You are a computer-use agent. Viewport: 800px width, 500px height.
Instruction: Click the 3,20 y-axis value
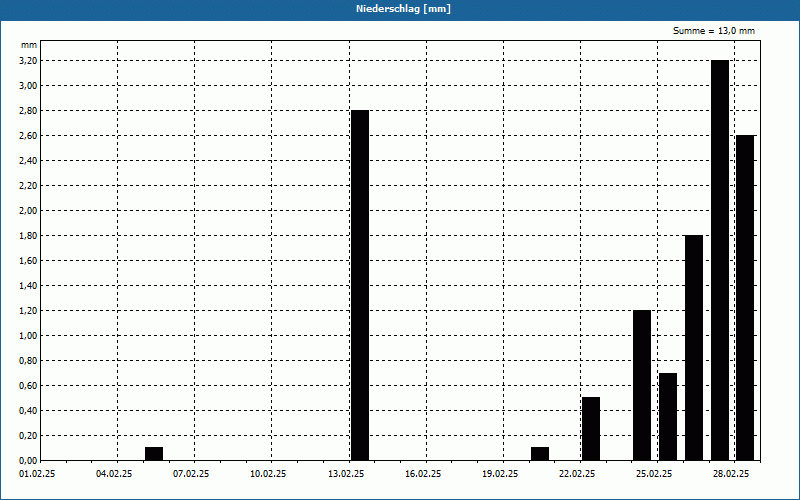[28, 61]
